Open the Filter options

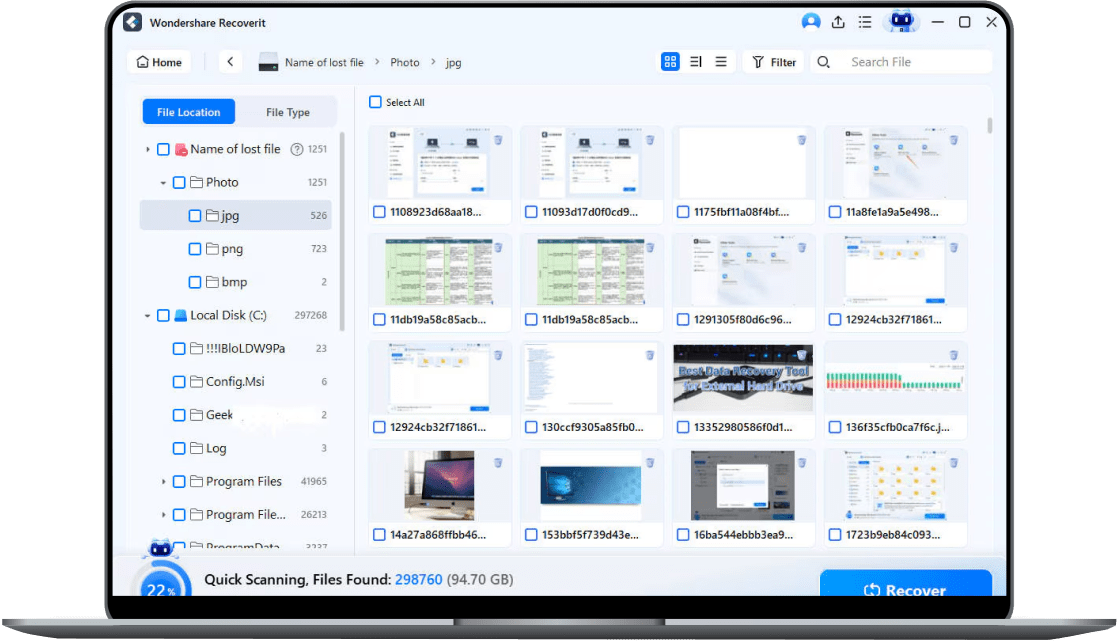pyautogui.click(x=774, y=62)
